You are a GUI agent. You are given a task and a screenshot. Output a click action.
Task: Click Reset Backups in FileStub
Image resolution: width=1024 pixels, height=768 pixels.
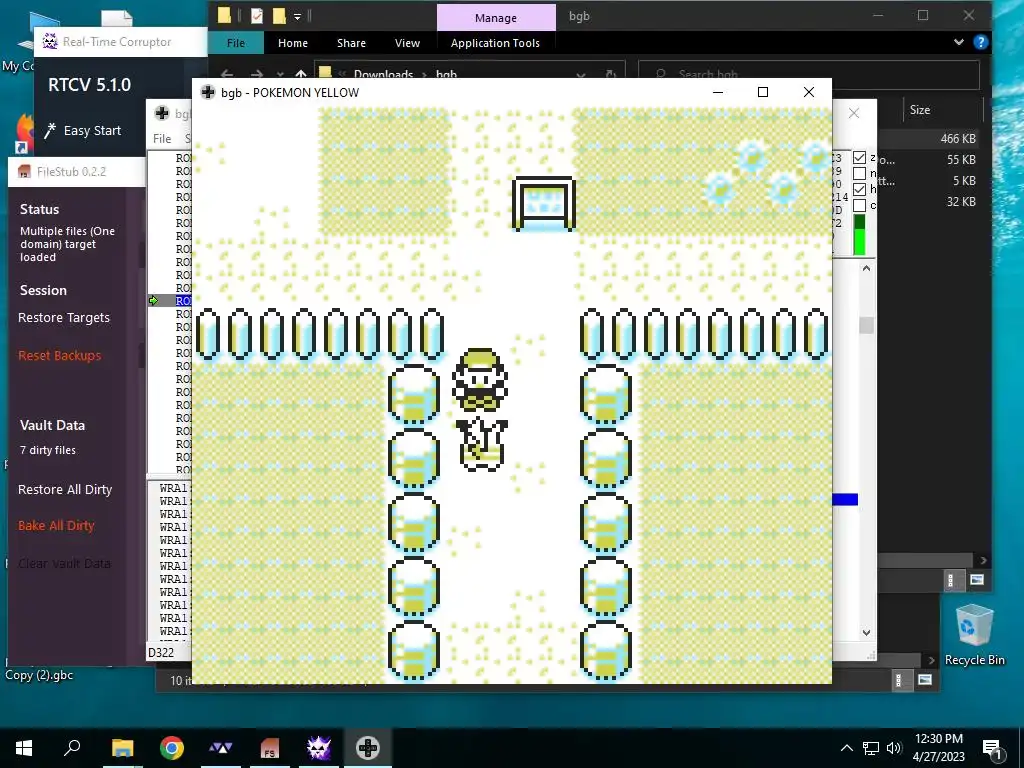point(59,355)
